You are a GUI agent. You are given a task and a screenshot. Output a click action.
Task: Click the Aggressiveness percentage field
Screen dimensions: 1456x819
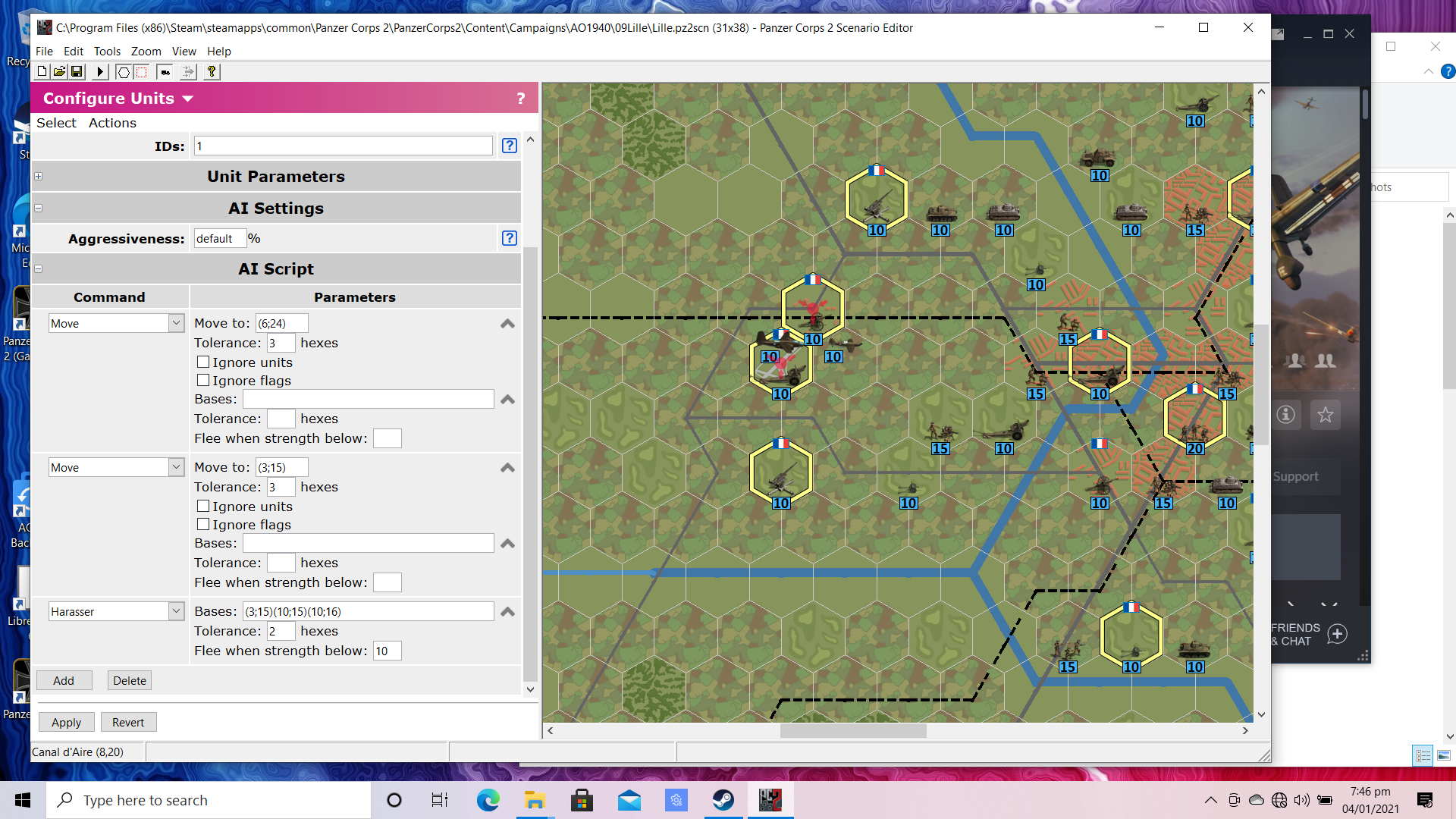220,238
